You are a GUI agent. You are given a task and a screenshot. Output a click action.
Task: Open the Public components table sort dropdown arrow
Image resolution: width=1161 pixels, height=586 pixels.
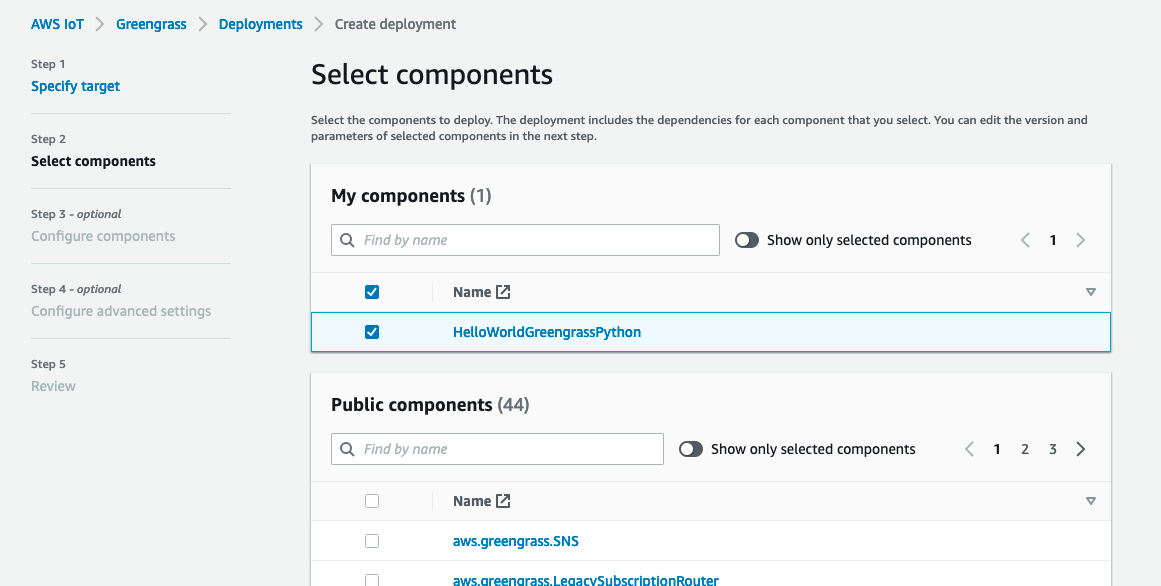(x=1090, y=501)
